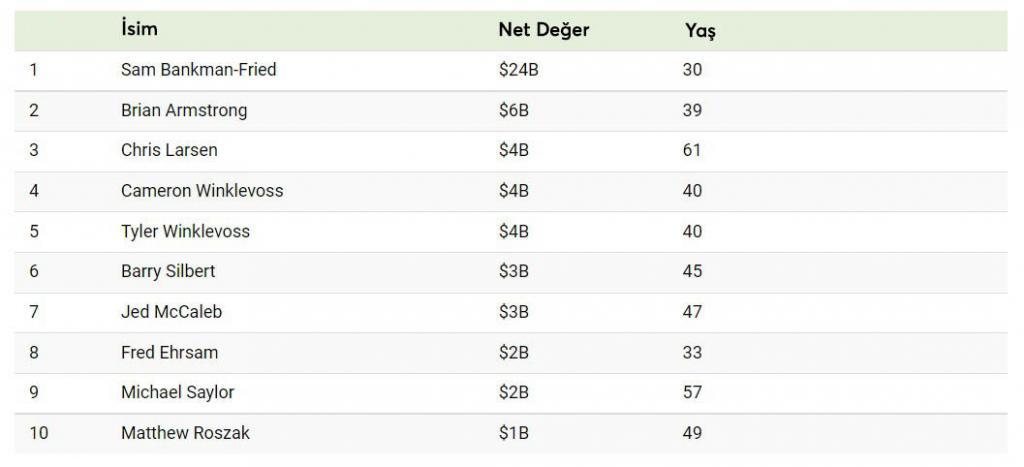The width and height of the screenshot is (1024, 467).
Task: Select the age value 57
Action: point(692,393)
